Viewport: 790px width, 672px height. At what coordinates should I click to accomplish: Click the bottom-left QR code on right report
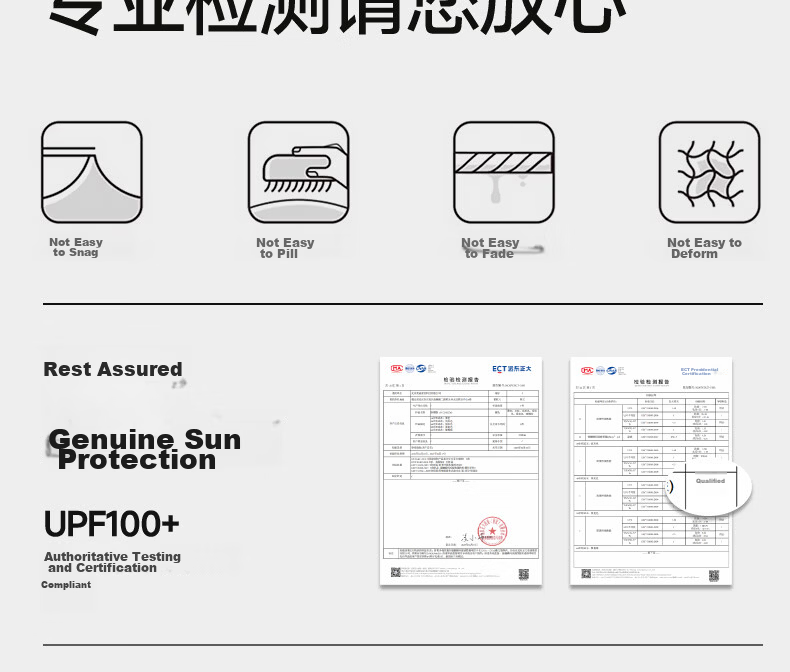pos(586,574)
